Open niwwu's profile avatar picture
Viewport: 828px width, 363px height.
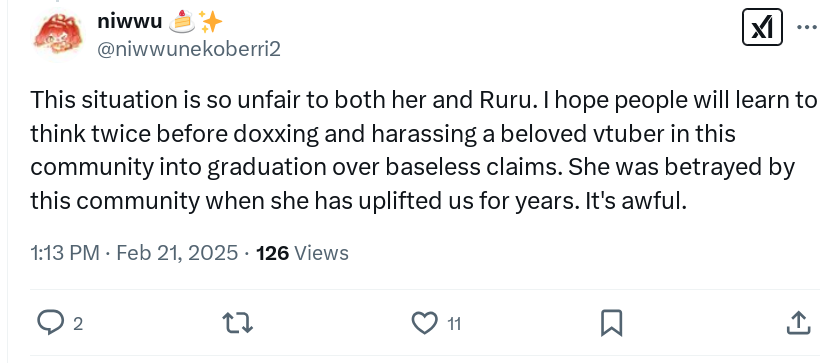pos(58,35)
